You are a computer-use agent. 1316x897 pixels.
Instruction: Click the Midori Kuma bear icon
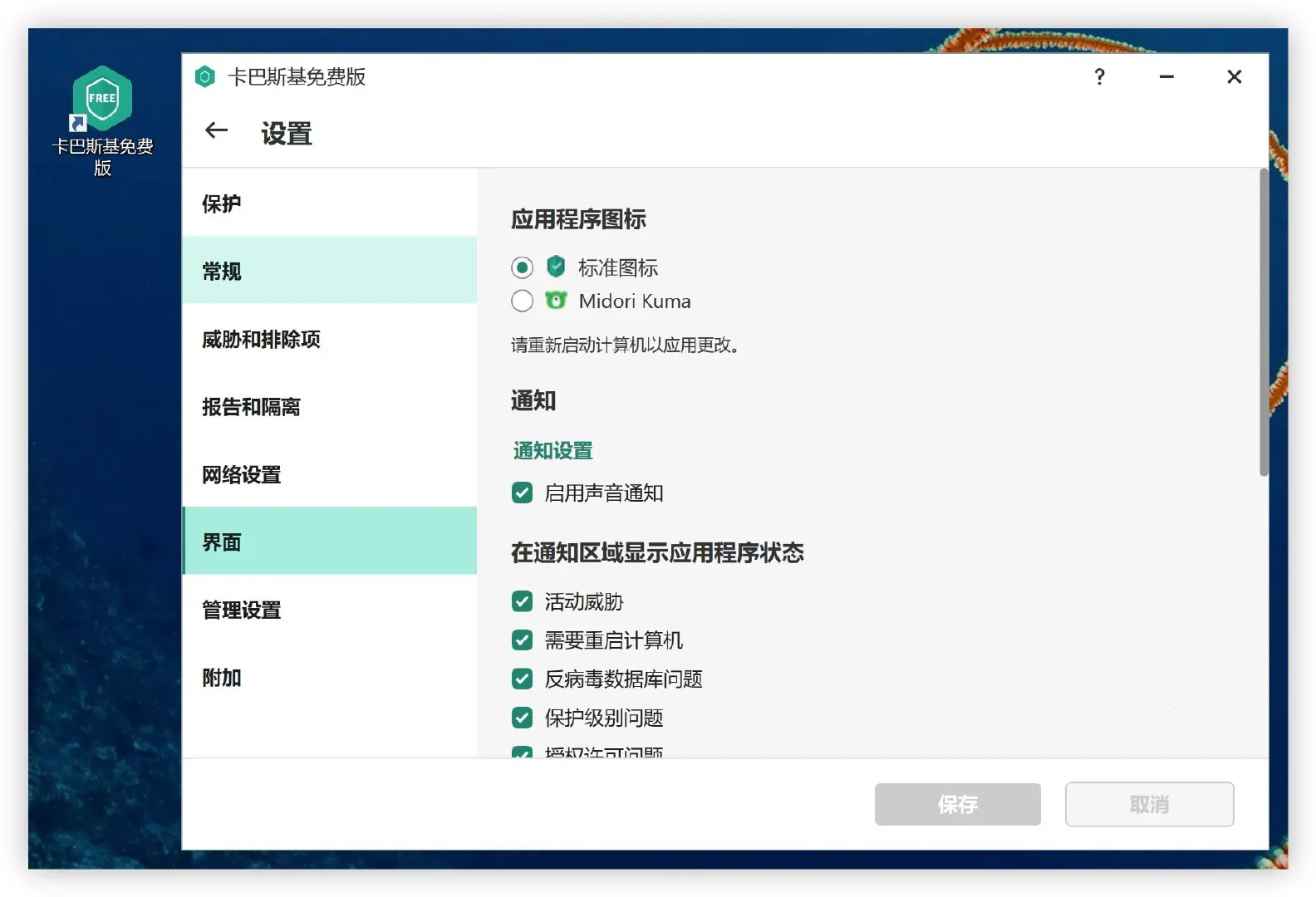click(x=556, y=301)
